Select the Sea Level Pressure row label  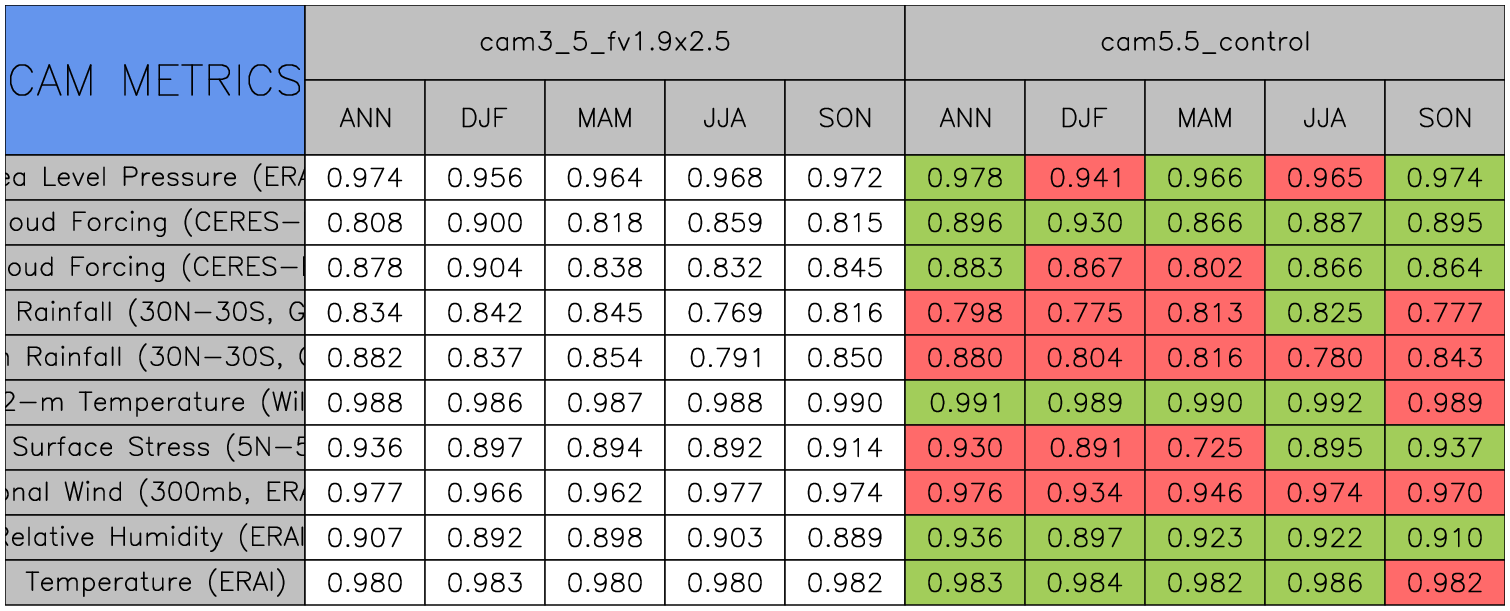tap(155, 178)
